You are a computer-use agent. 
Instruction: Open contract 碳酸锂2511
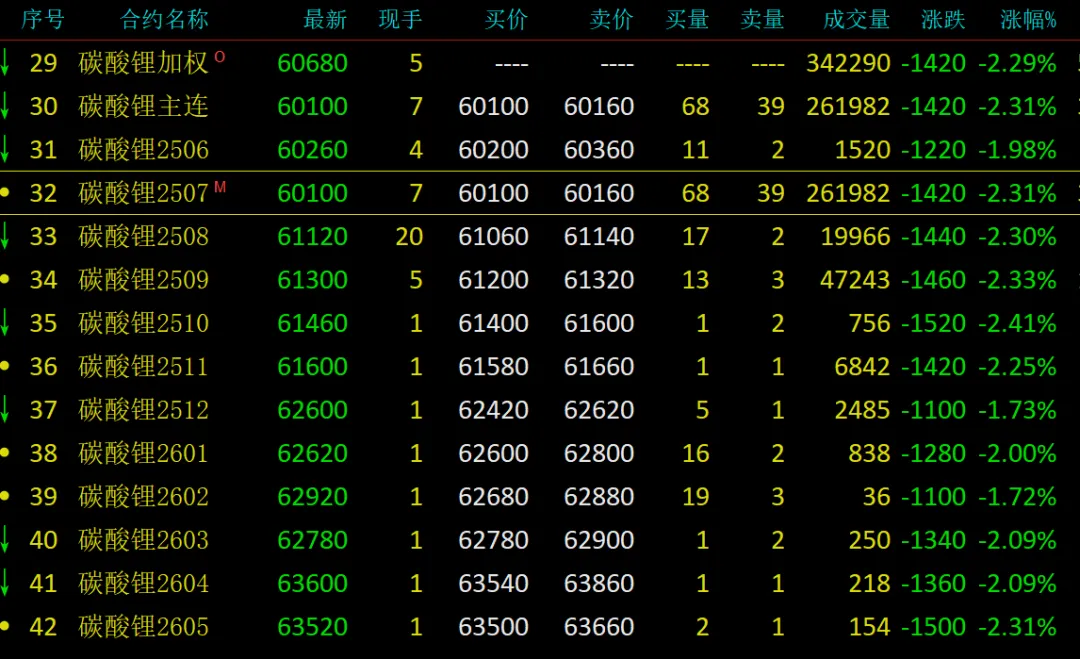pos(143,366)
